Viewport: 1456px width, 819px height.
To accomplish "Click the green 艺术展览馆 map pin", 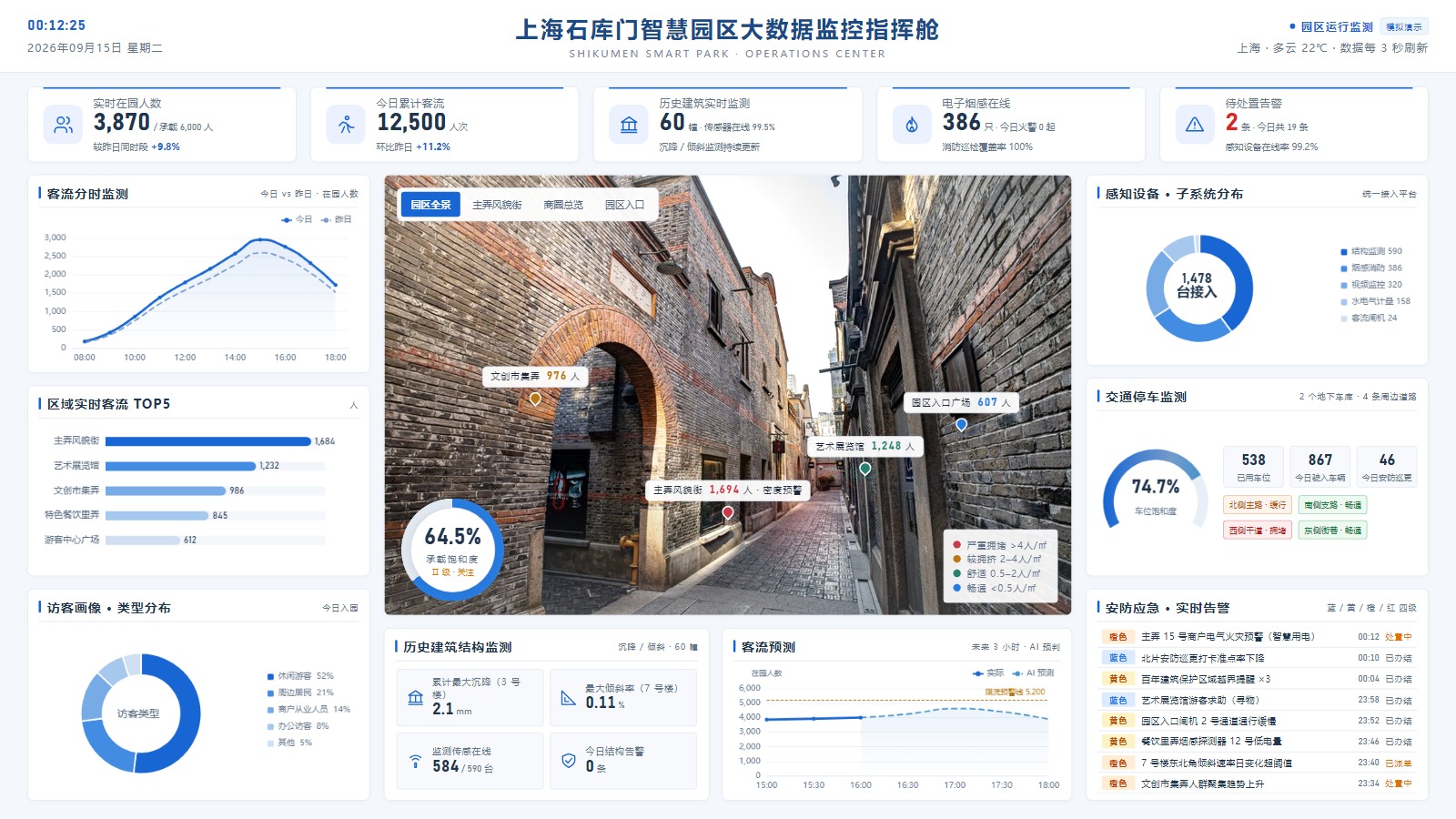I will [864, 469].
